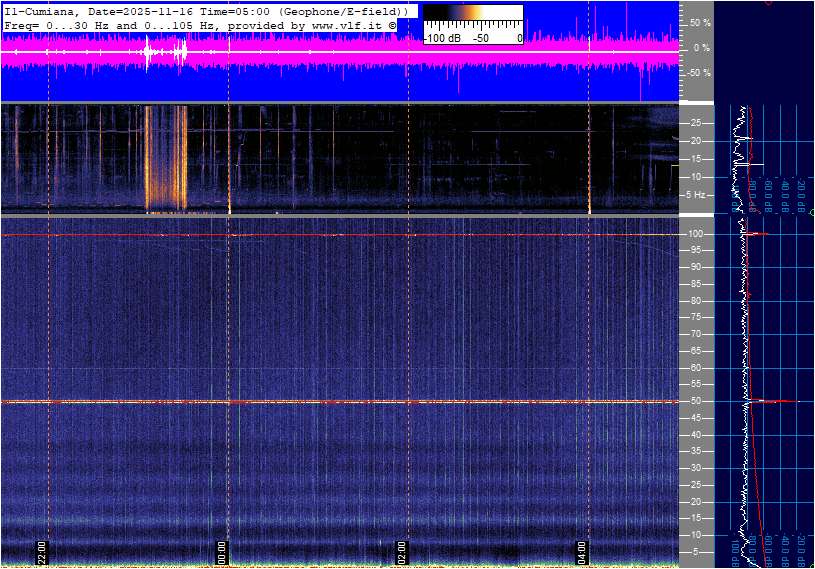815x569 pixels.
Task: Click the 22:00 time marker label
Action: tap(42, 552)
